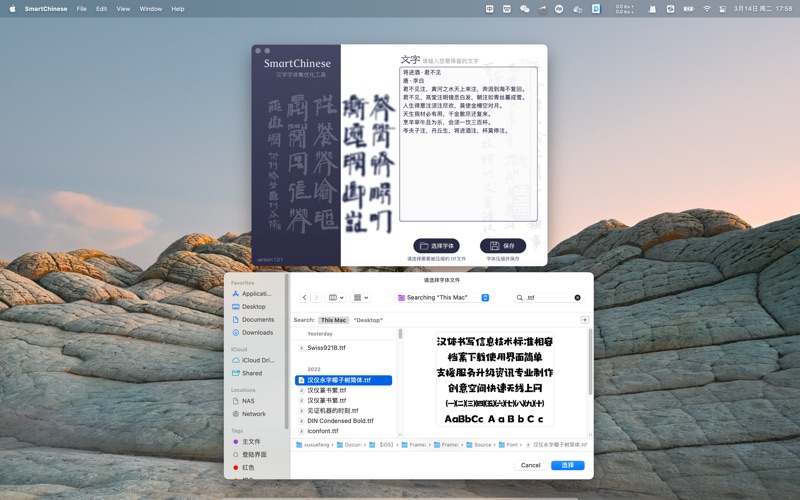Go back using the left chevron

click(305, 297)
